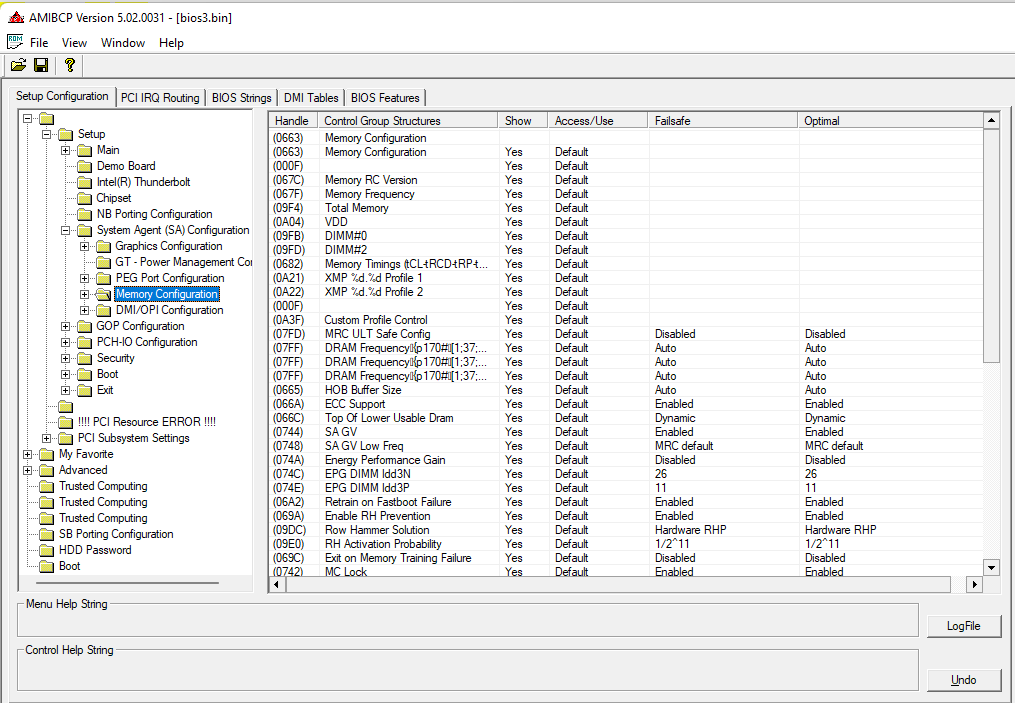This screenshot has width=1015, height=703.
Task: Click the Save floppy disk toolbar icon
Action: pos(41,65)
